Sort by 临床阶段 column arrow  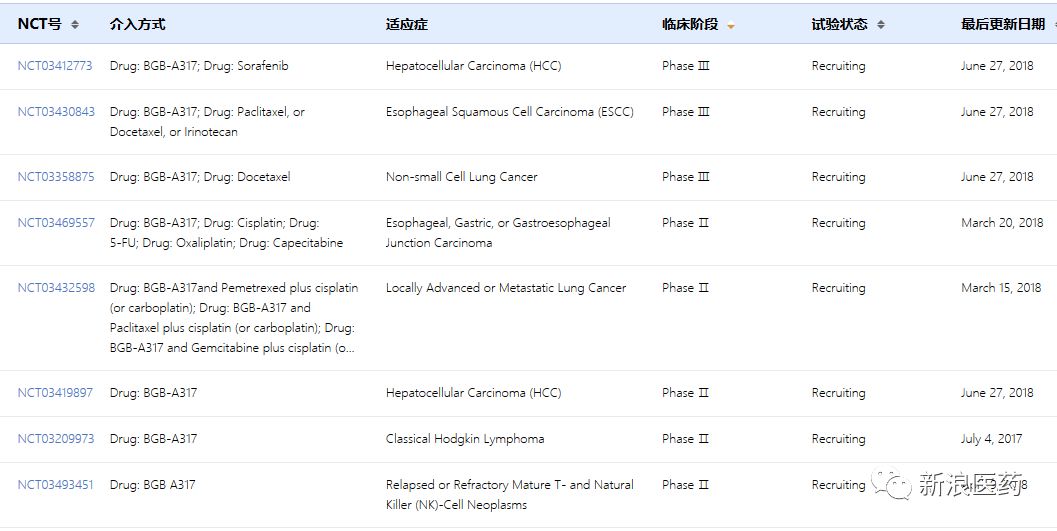pos(731,27)
